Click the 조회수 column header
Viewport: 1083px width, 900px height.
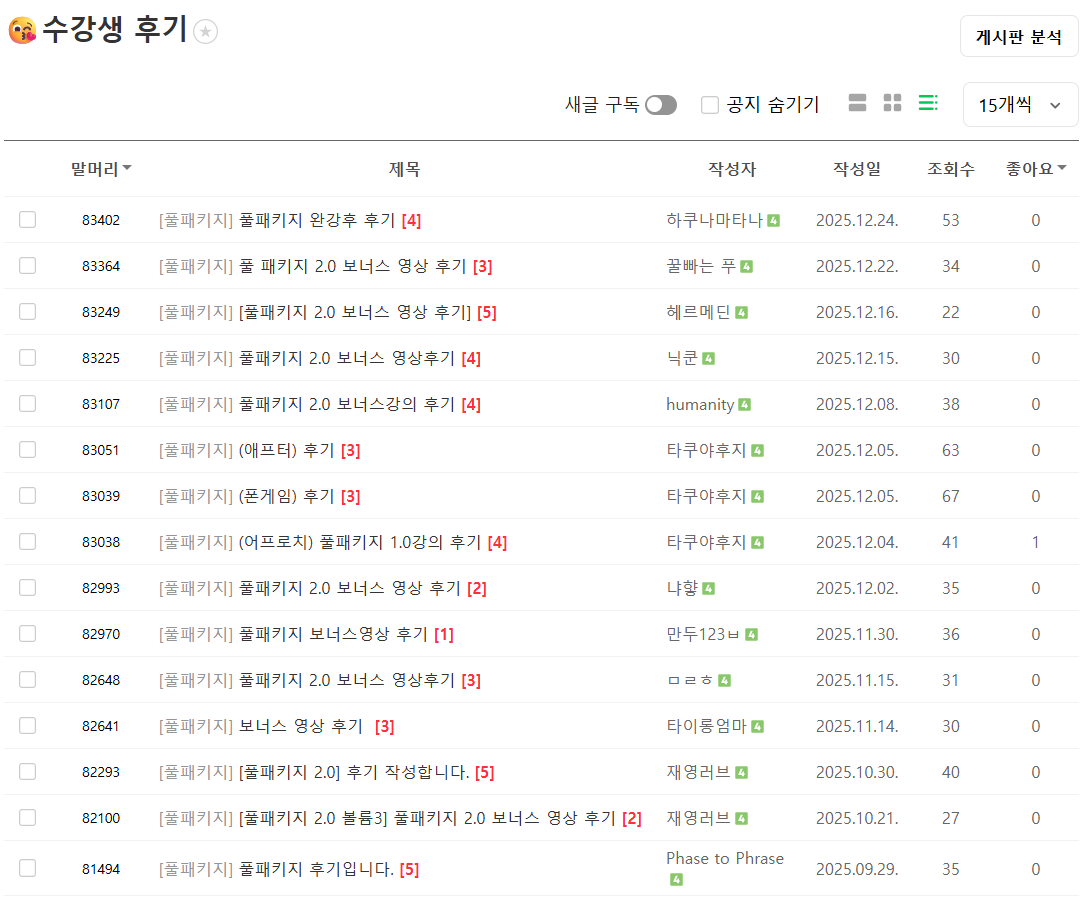click(x=950, y=169)
